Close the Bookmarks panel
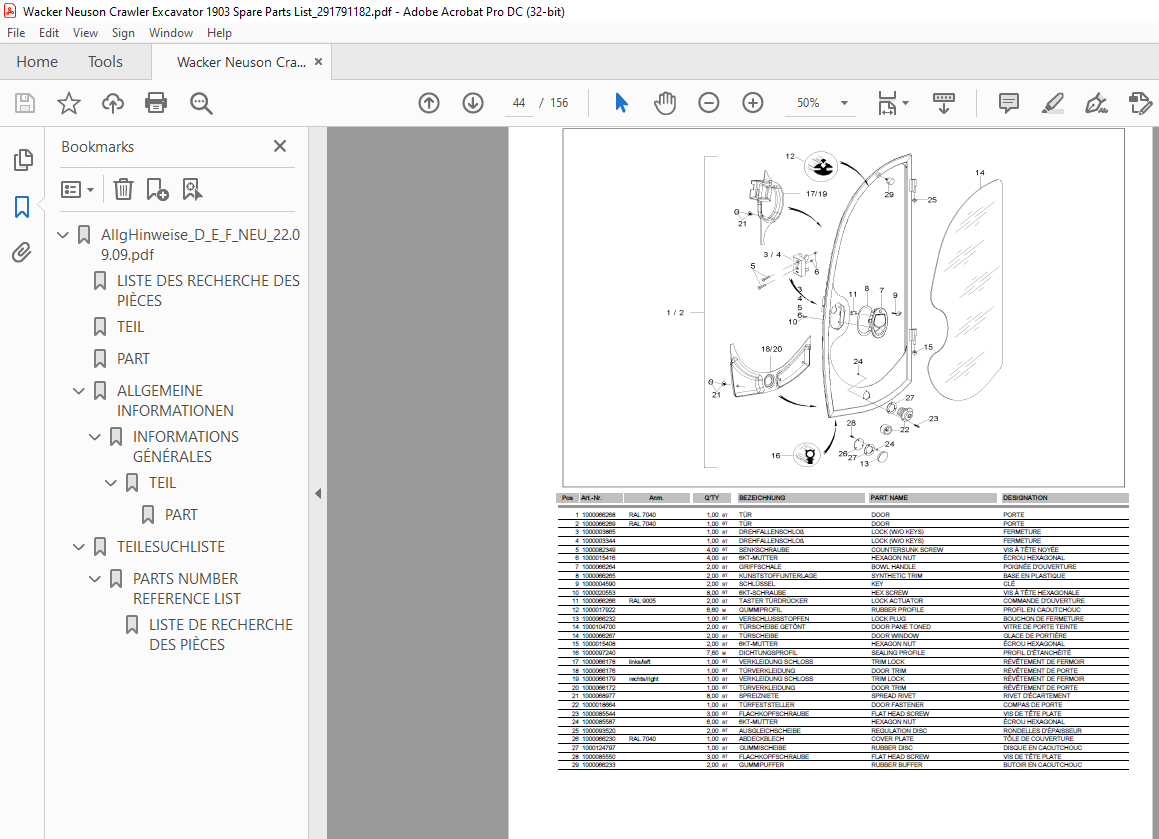1159x839 pixels. click(279, 146)
